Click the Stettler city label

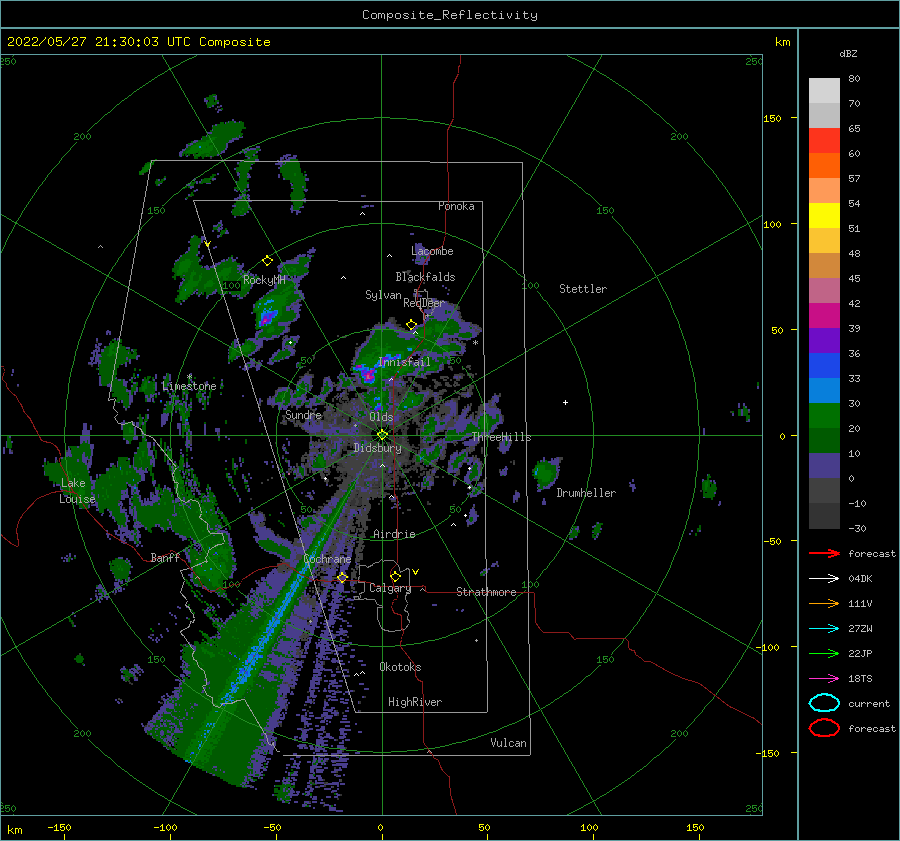pos(583,289)
